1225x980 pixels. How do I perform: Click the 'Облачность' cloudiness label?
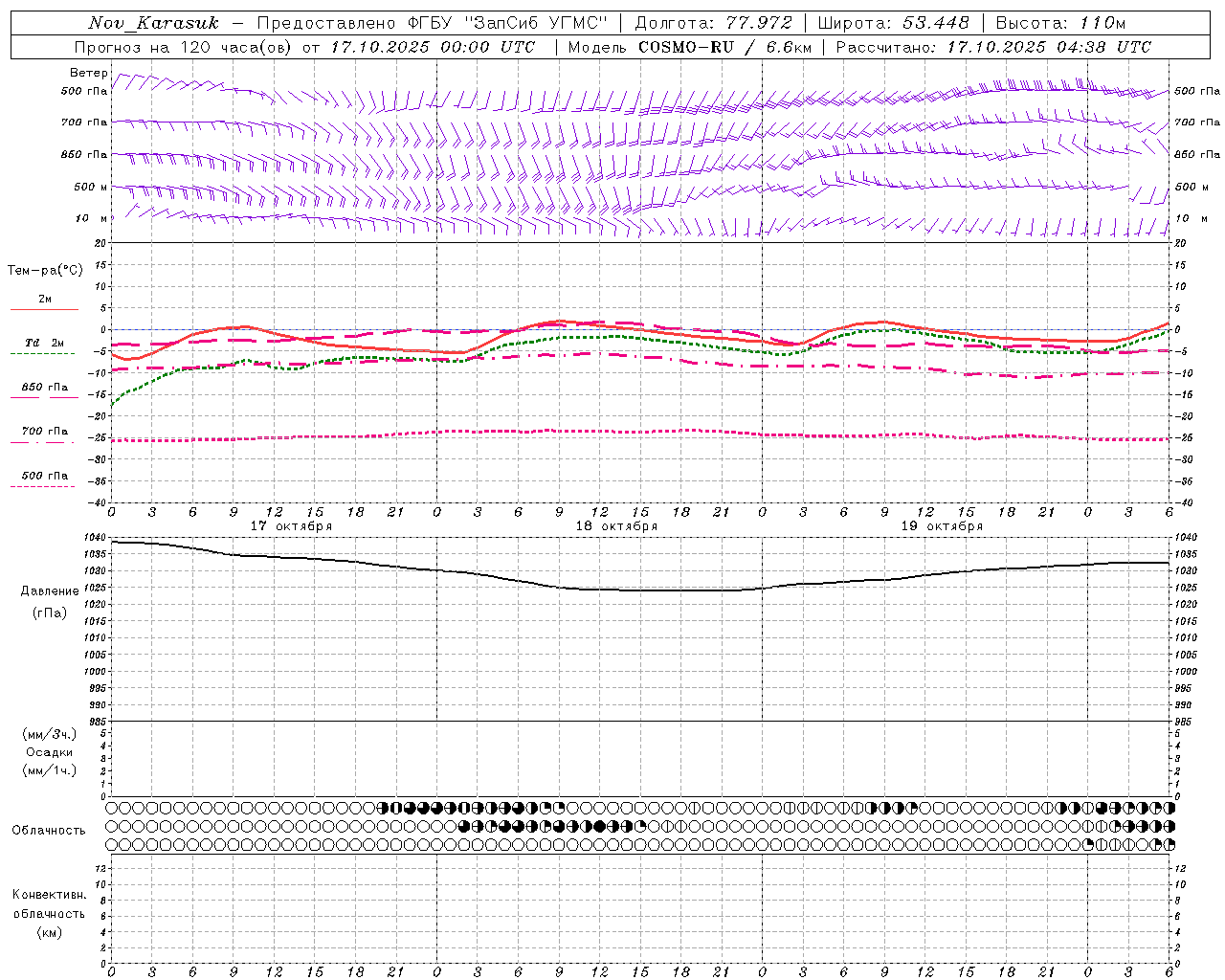49,831
